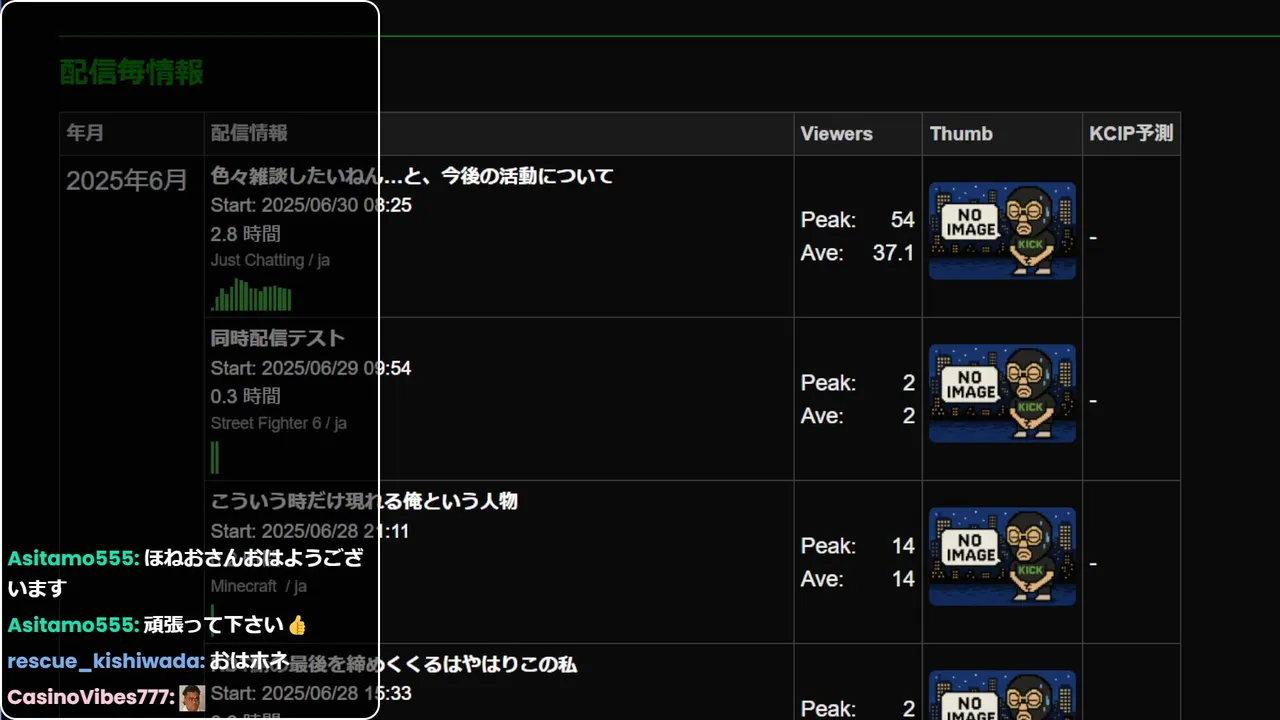
Task: Click Start: 2025/06/30 08:25 text
Action: pyautogui.click(x=311, y=205)
